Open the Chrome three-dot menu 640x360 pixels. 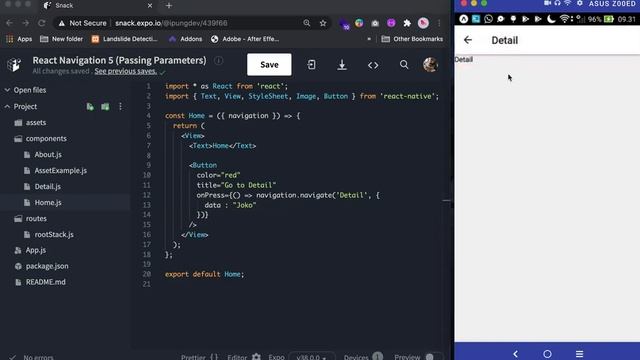tap(439, 23)
